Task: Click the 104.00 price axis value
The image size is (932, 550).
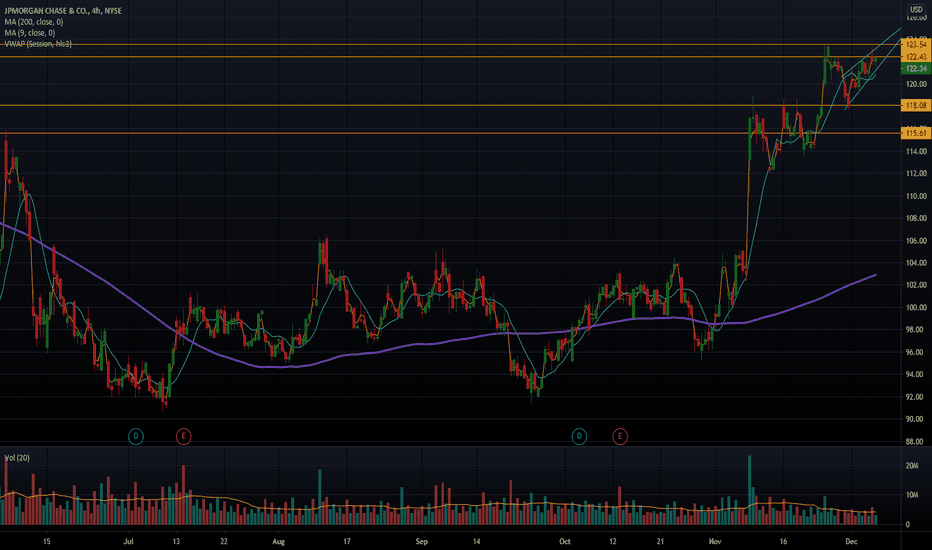Action: (916, 263)
